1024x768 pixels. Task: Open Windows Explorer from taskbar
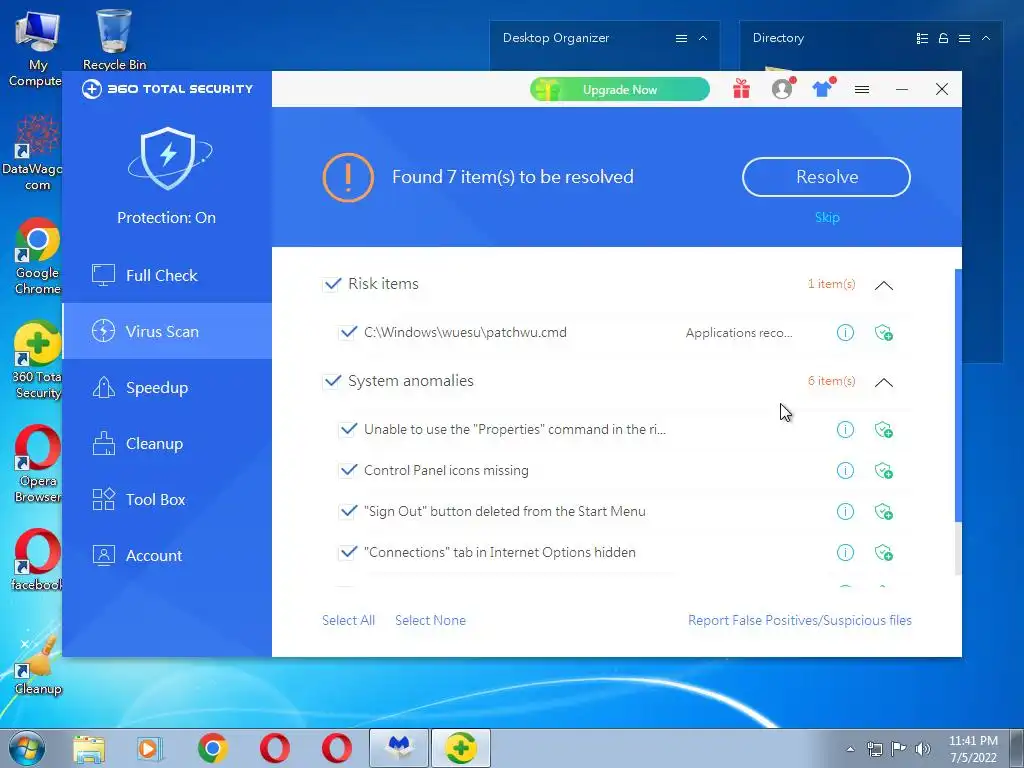(x=89, y=748)
